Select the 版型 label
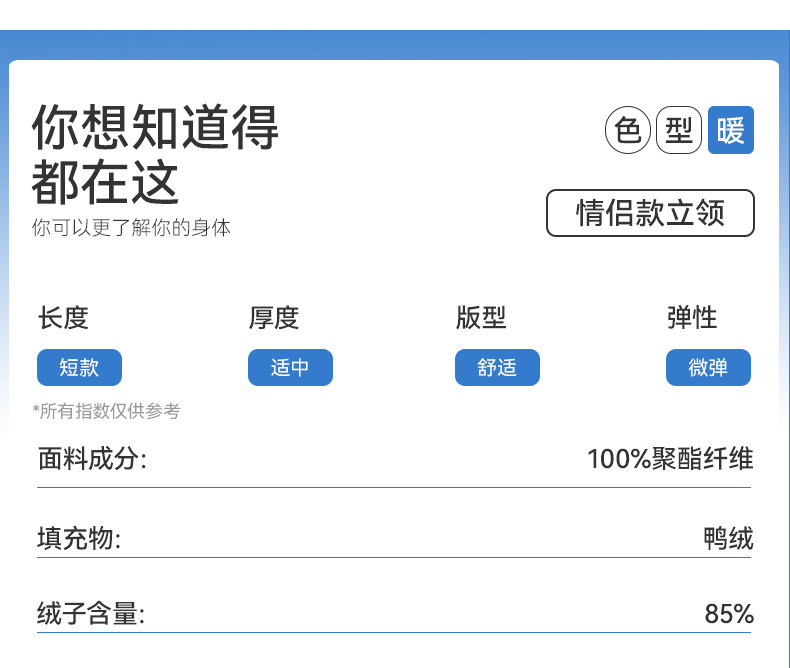This screenshot has width=790, height=668. pyautogui.click(x=481, y=318)
